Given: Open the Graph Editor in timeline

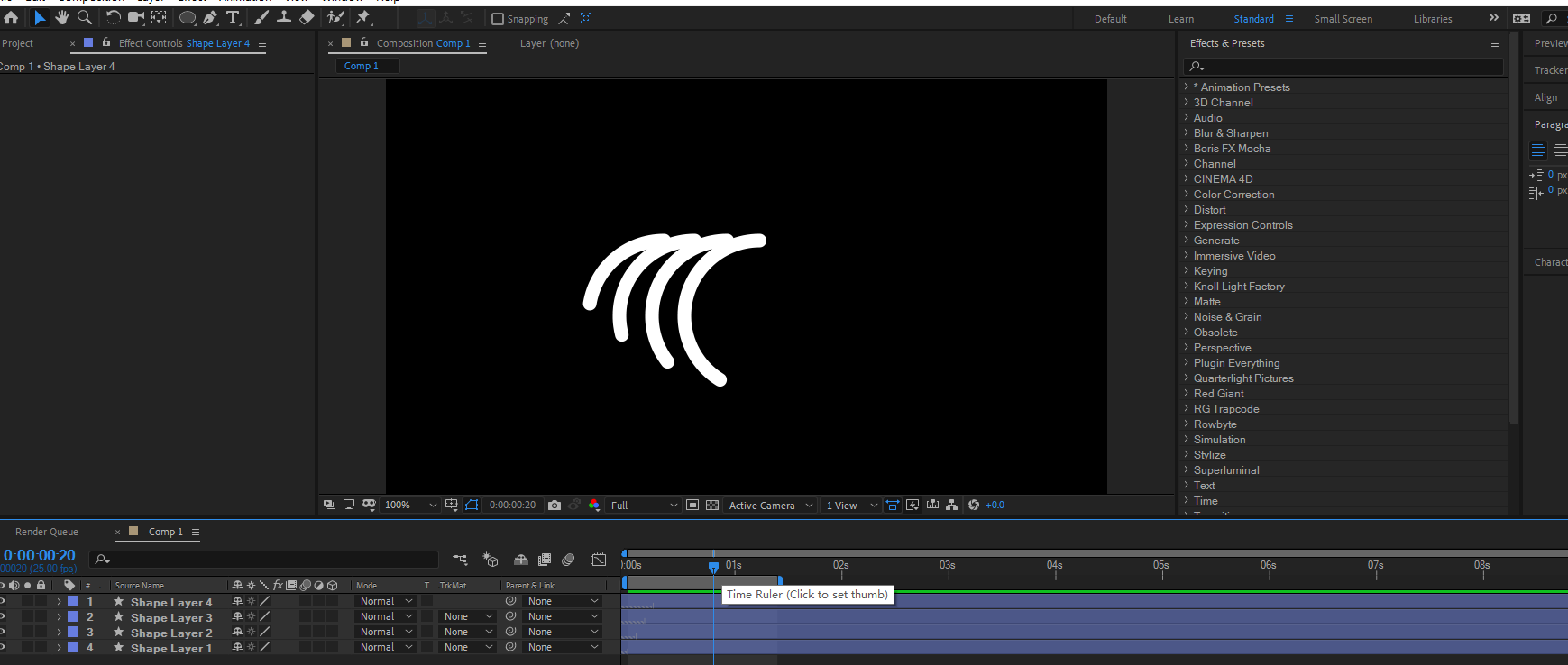Looking at the screenshot, I should (599, 560).
